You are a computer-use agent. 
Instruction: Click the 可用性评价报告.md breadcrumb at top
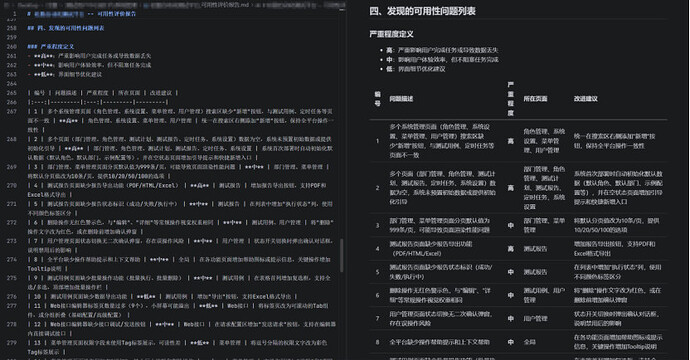point(225,5)
